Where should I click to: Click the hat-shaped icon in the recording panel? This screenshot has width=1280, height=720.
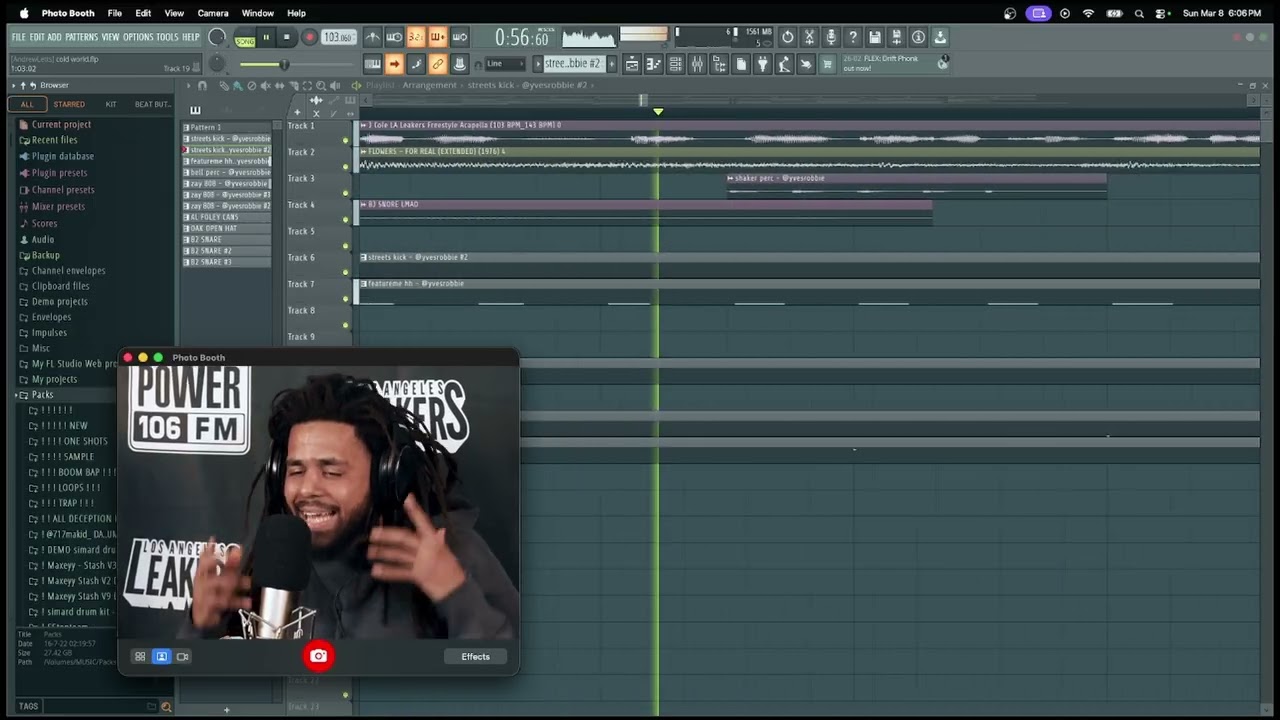[460, 64]
